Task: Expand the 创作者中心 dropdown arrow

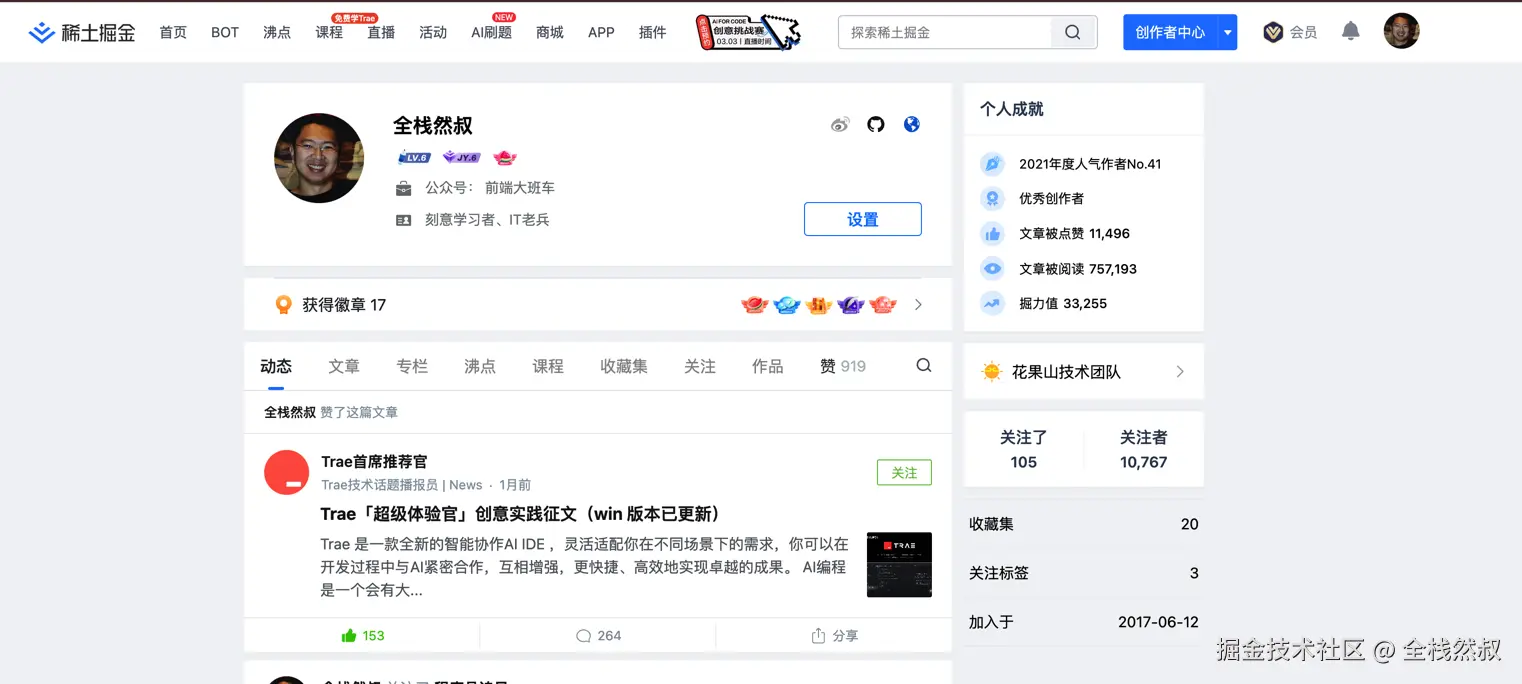Action: pos(1227,32)
